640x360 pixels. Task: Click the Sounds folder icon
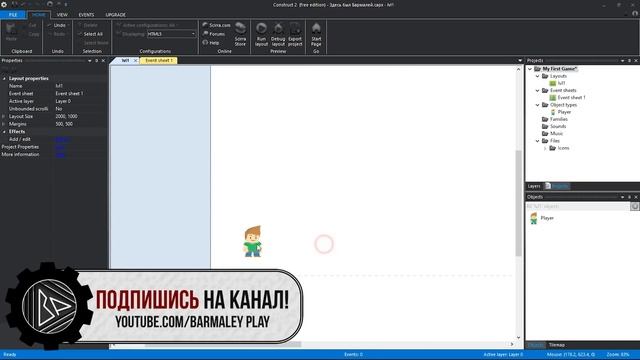545,127
